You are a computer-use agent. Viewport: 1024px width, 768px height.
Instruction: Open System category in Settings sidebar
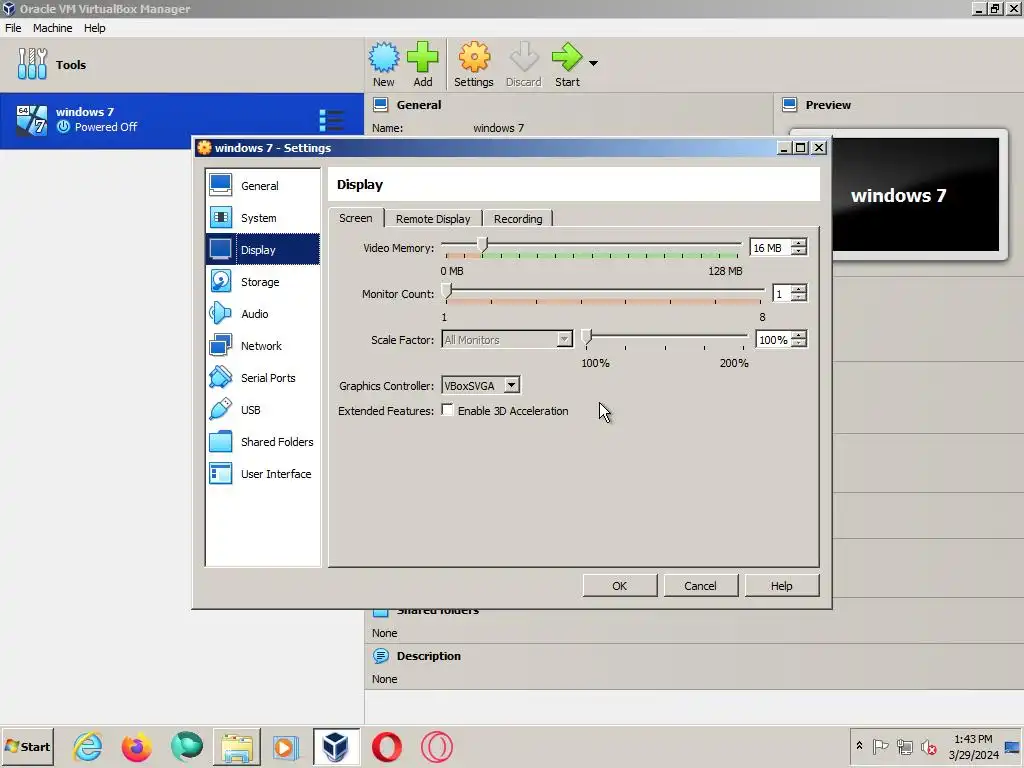(263, 217)
